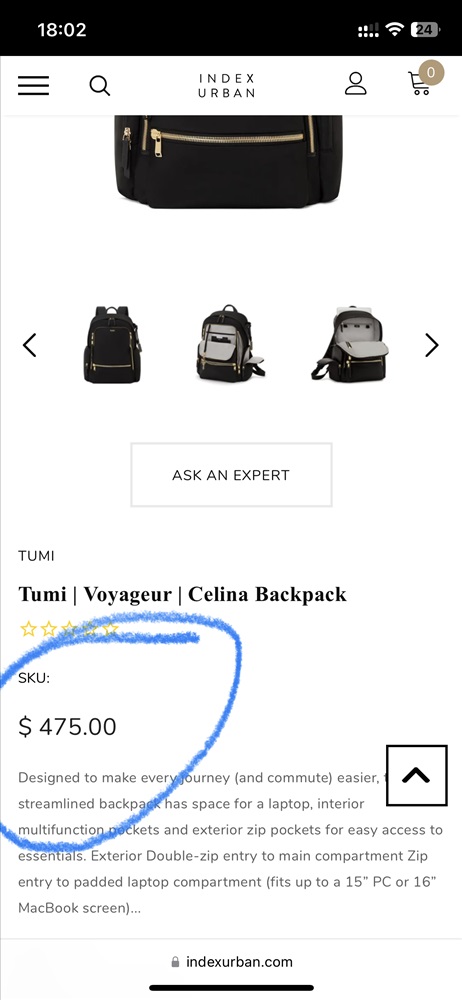462x1000 pixels.
Task: Click the TUMI brand link
Action: pyautogui.click(x=36, y=556)
